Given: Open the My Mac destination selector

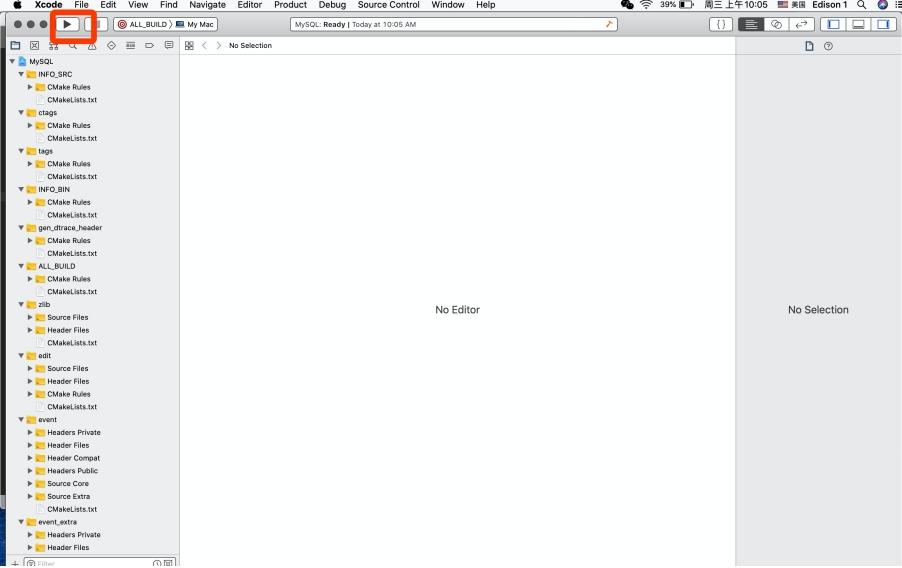Looking at the screenshot, I should coord(194,24).
